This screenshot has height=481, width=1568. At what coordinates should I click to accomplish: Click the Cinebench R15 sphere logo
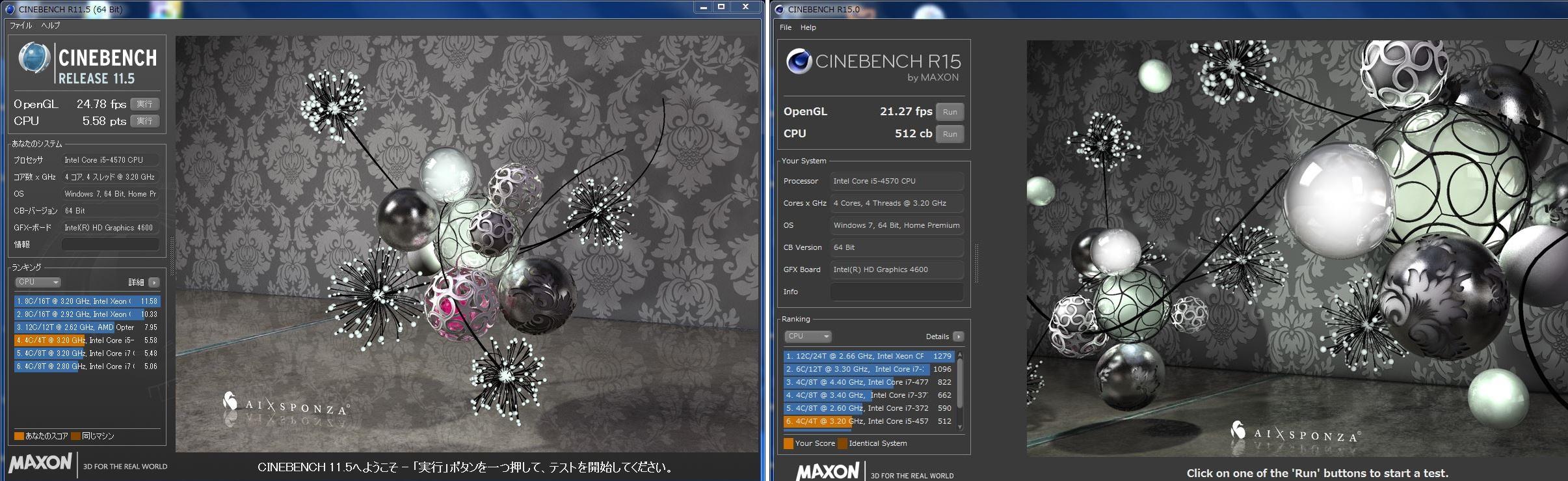pyautogui.click(x=799, y=62)
